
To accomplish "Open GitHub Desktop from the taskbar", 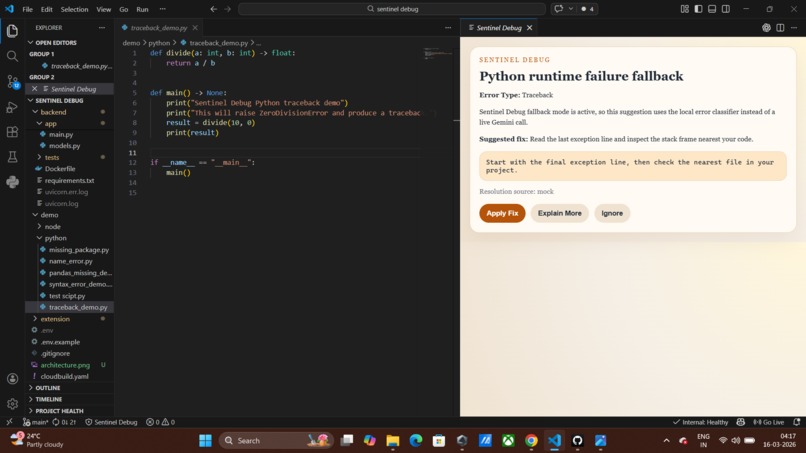I will coord(577,441).
